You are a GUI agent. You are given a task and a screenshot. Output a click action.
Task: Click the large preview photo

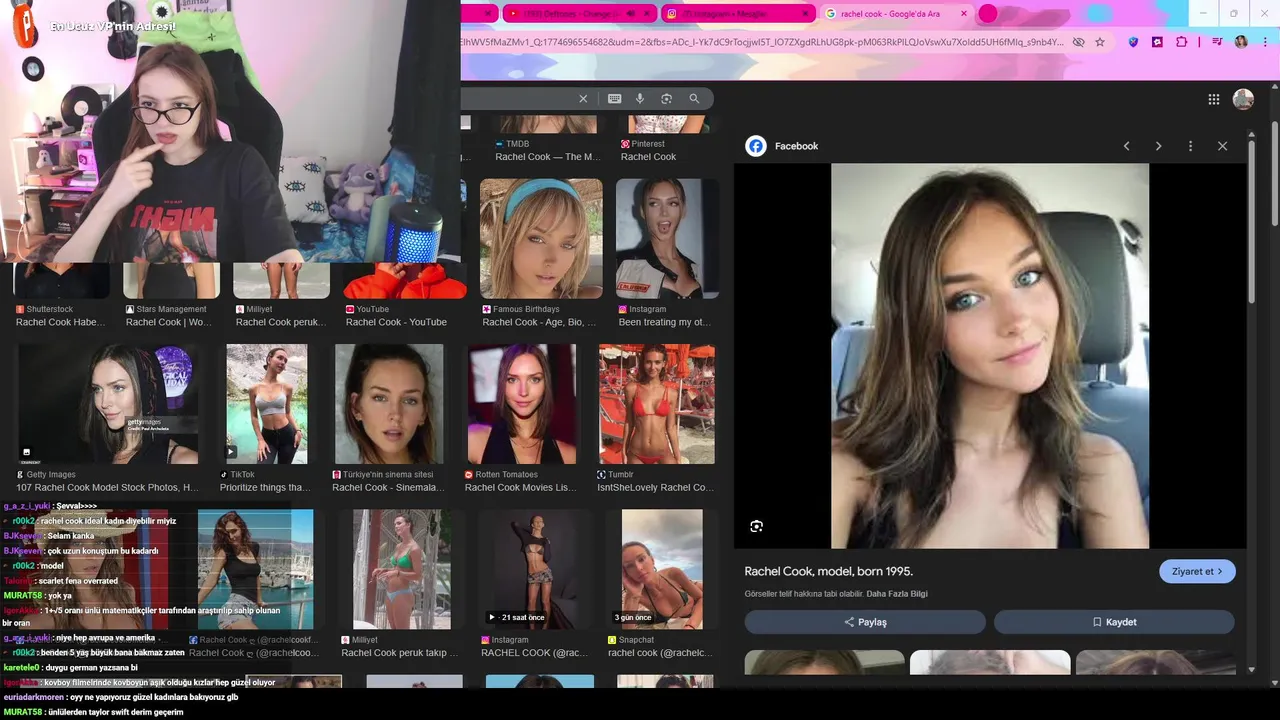pyautogui.click(x=990, y=356)
